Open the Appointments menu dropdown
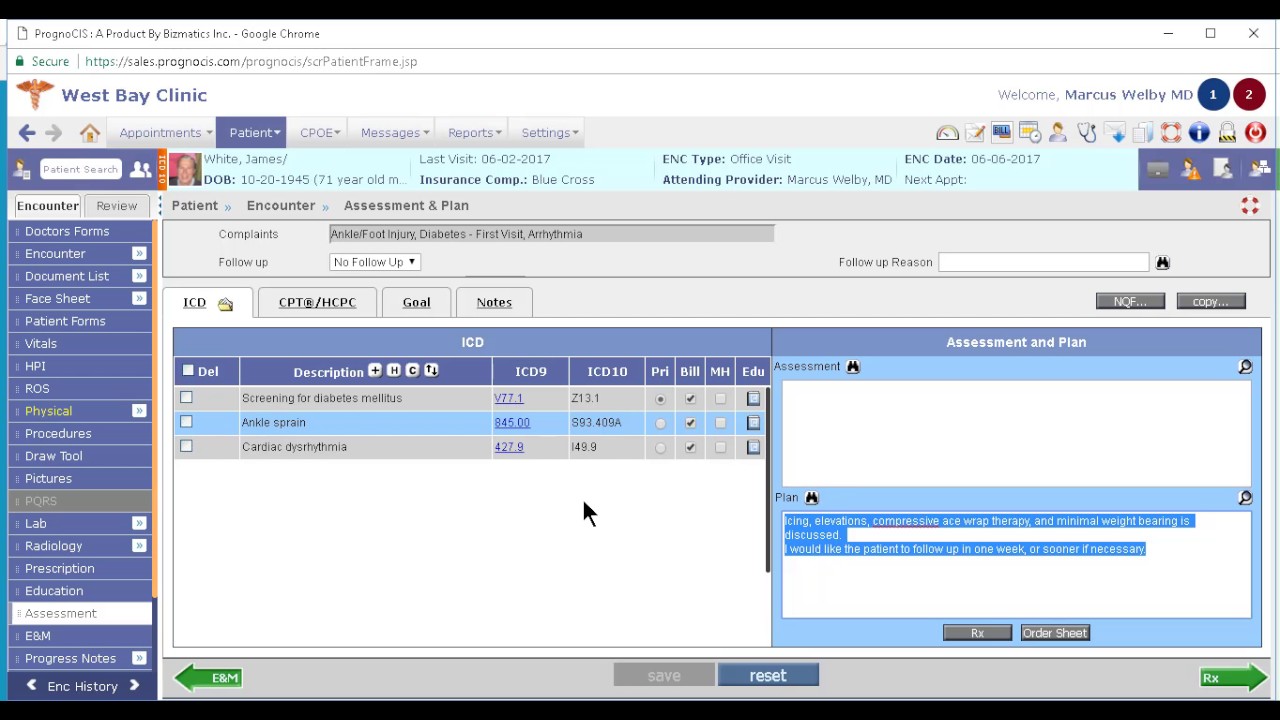The image size is (1280, 720). coord(165,133)
